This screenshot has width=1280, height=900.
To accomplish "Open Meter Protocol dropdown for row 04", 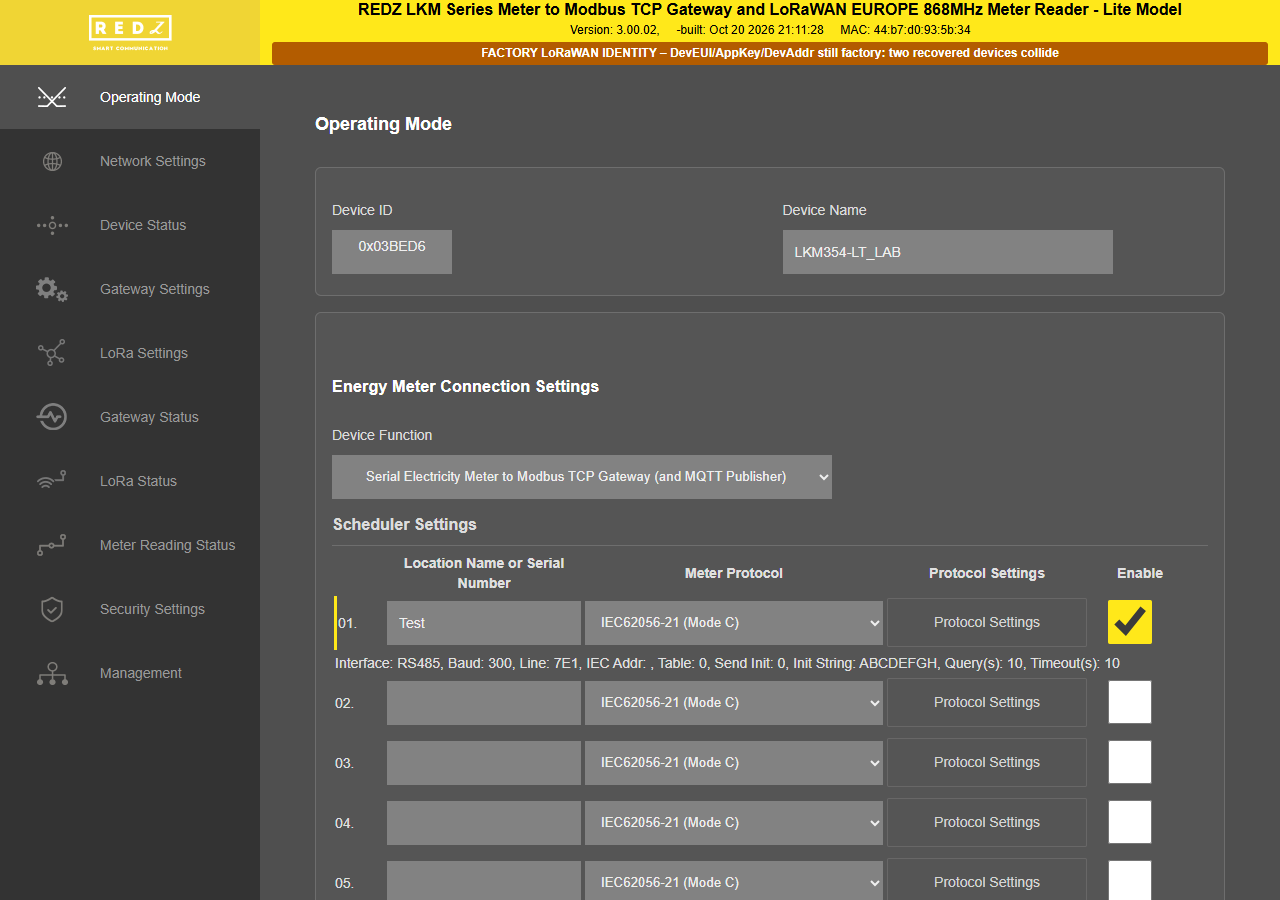I will tap(734, 823).
